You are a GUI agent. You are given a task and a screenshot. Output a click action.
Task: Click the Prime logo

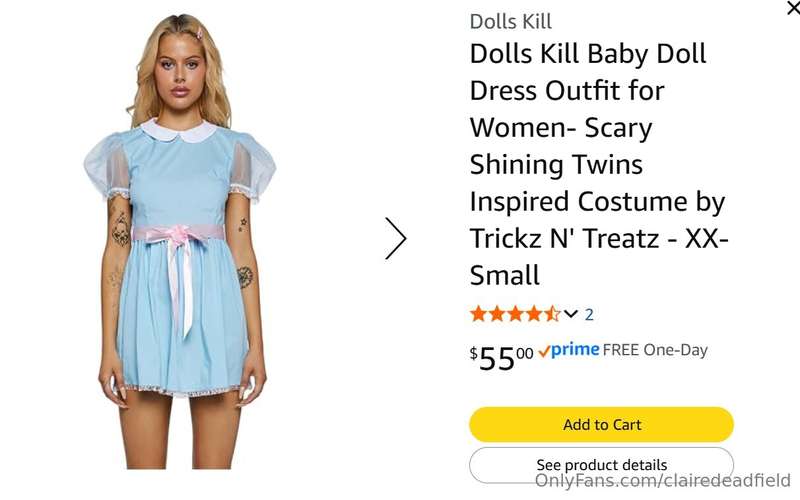(x=575, y=349)
